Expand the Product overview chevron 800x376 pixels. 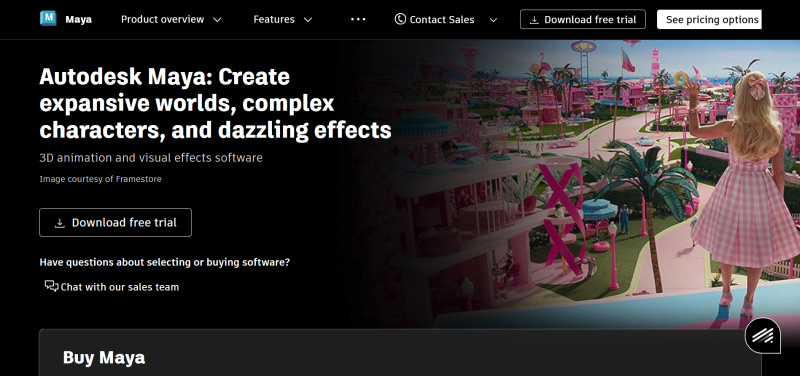click(x=217, y=20)
